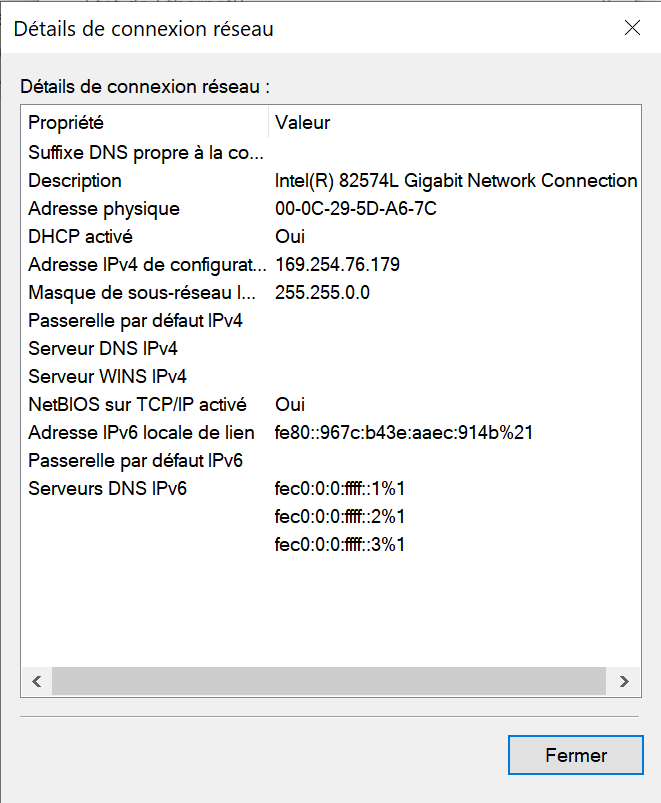Select the DHCP activé row
The height and width of the screenshot is (803, 661).
[x=80, y=237]
